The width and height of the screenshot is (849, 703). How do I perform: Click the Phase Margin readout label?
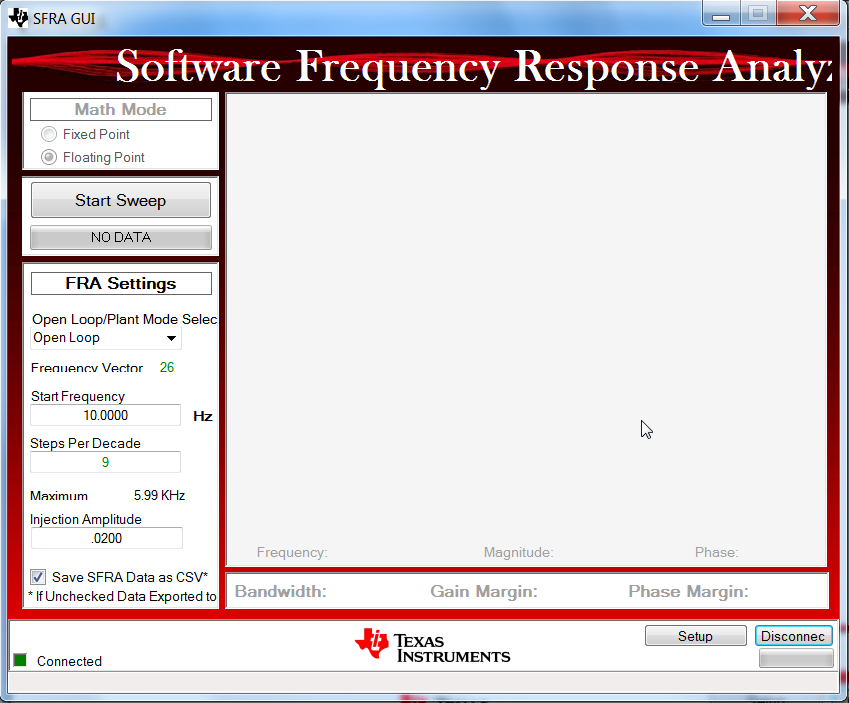(x=687, y=591)
